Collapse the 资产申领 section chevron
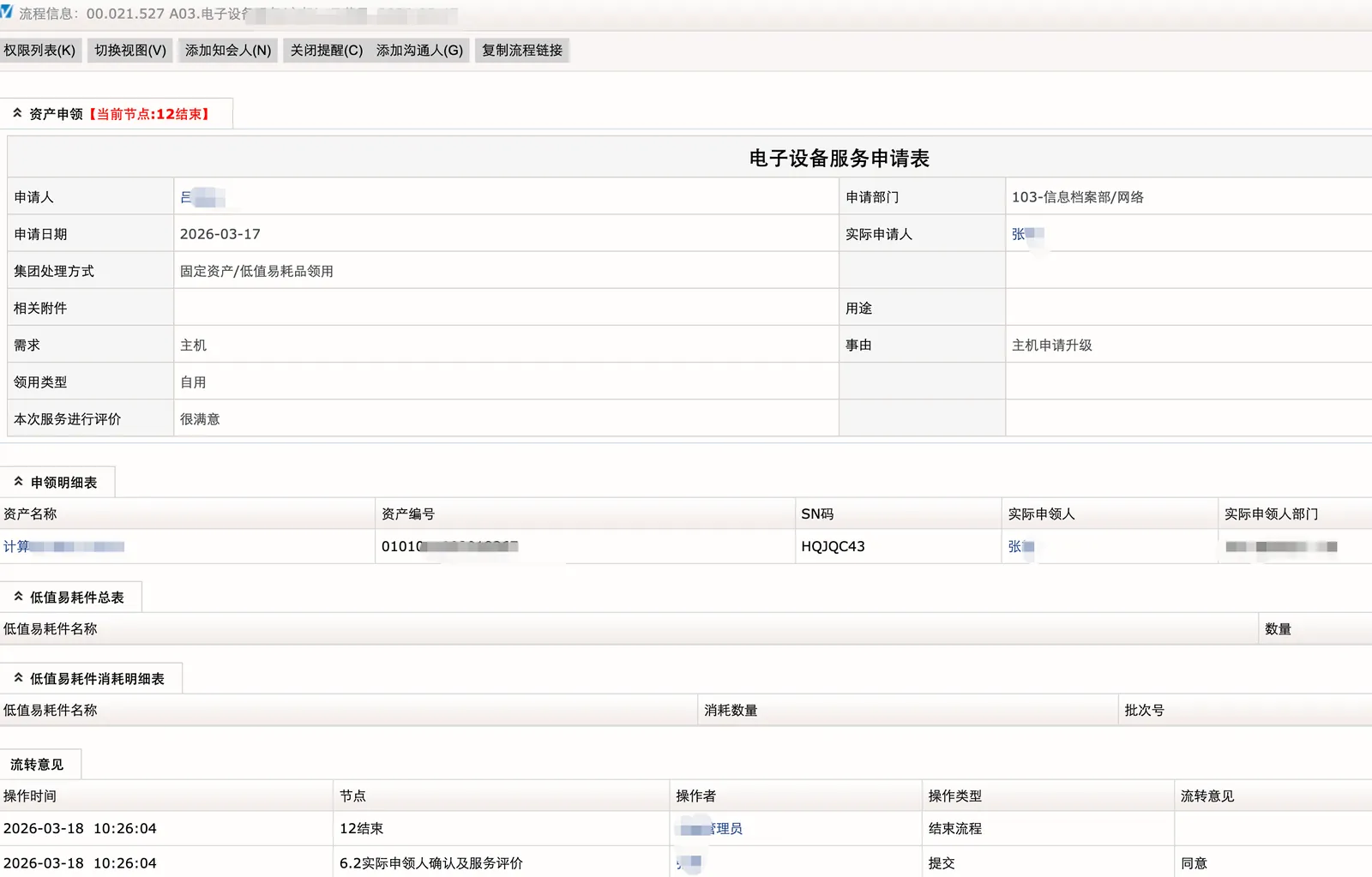Viewport: 1372px width, 877px height. coord(17,113)
